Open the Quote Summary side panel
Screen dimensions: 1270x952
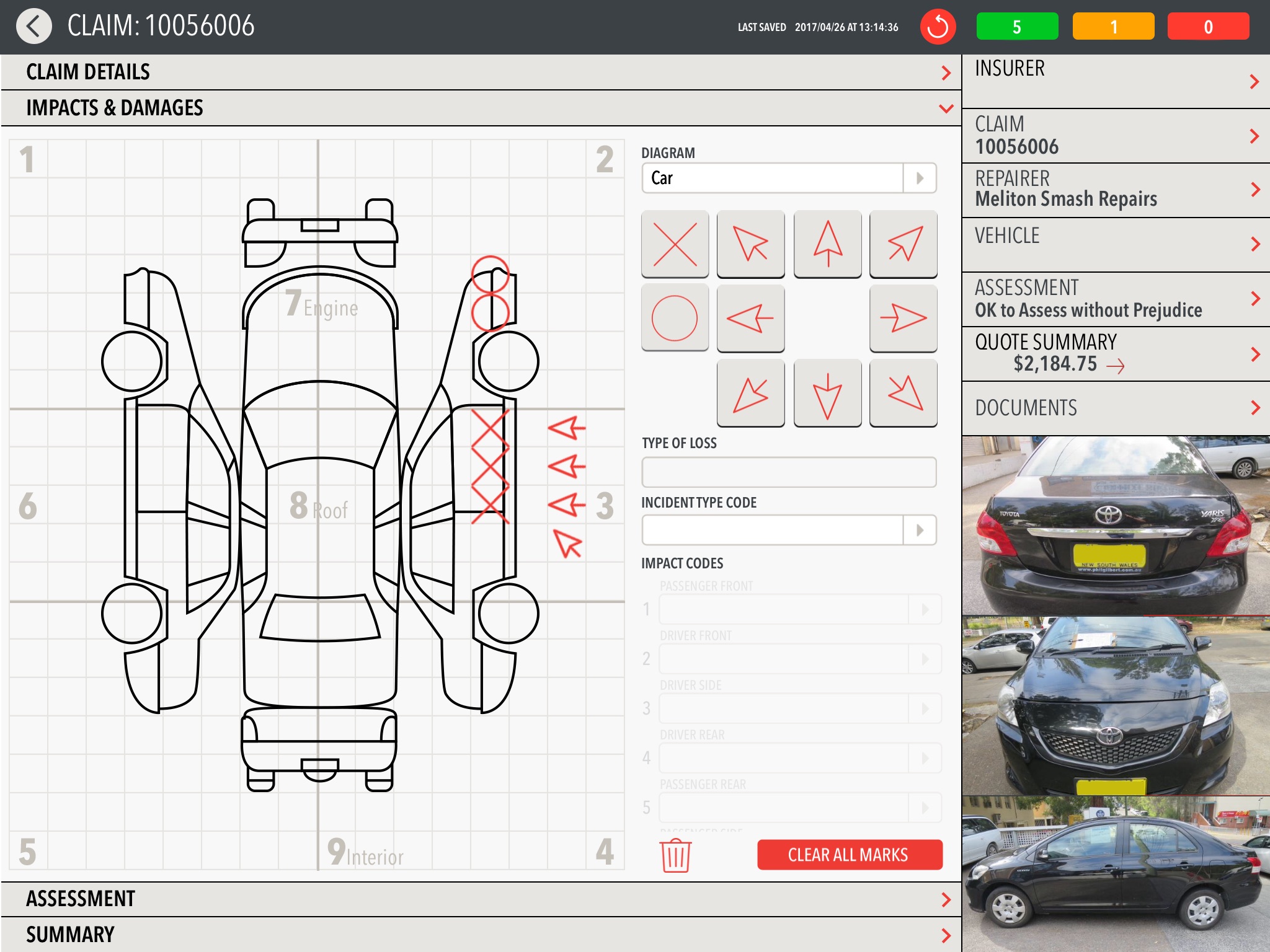tap(1115, 354)
